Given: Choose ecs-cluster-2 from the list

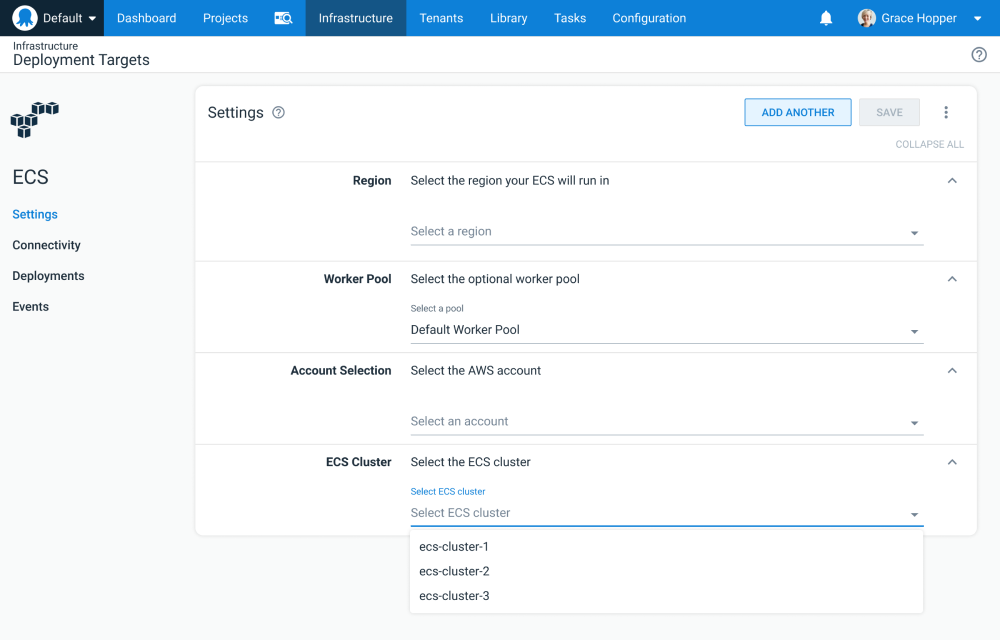Looking at the screenshot, I should (x=454, y=572).
